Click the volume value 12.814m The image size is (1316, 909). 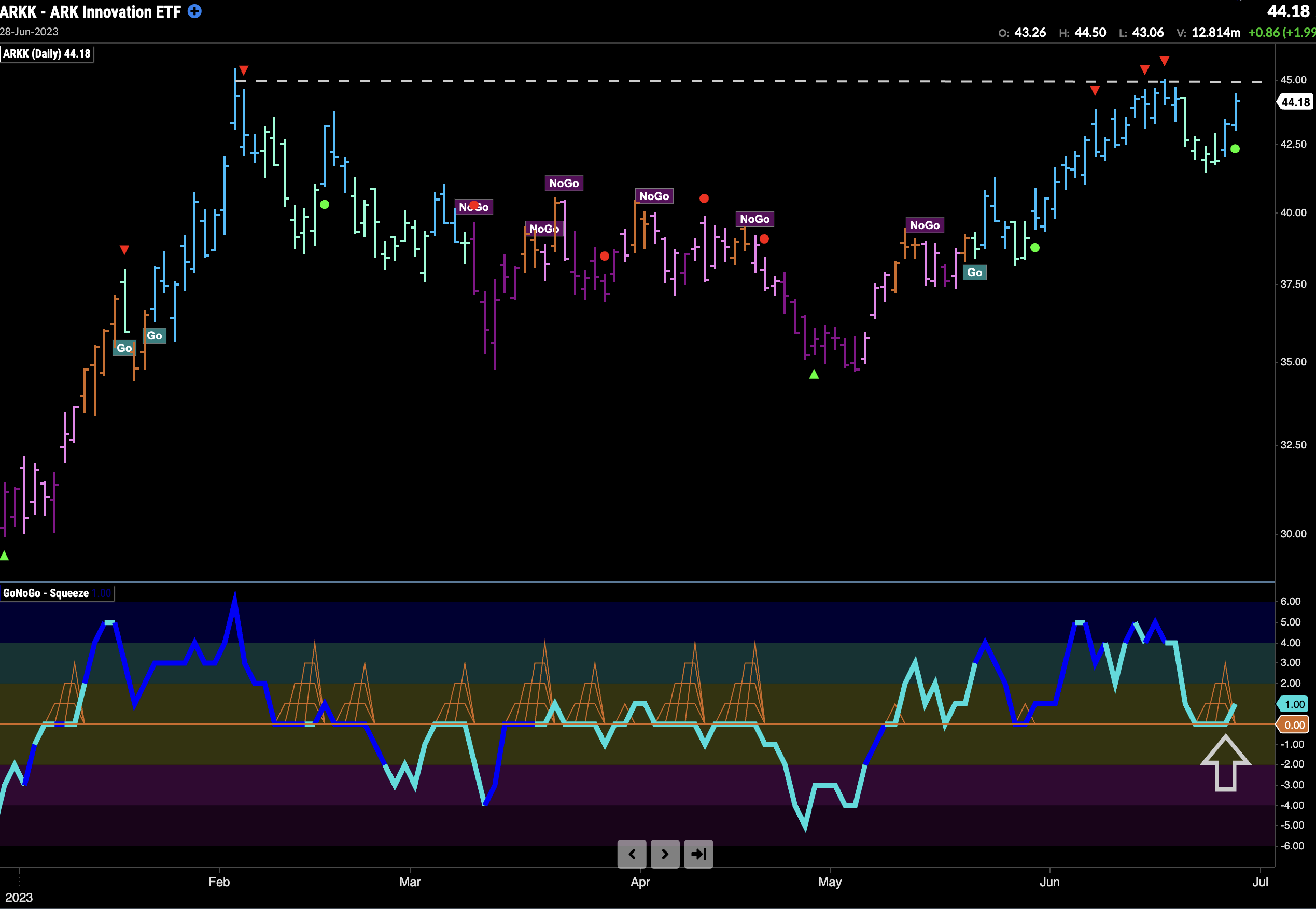pyautogui.click(x=1216, y=33)
